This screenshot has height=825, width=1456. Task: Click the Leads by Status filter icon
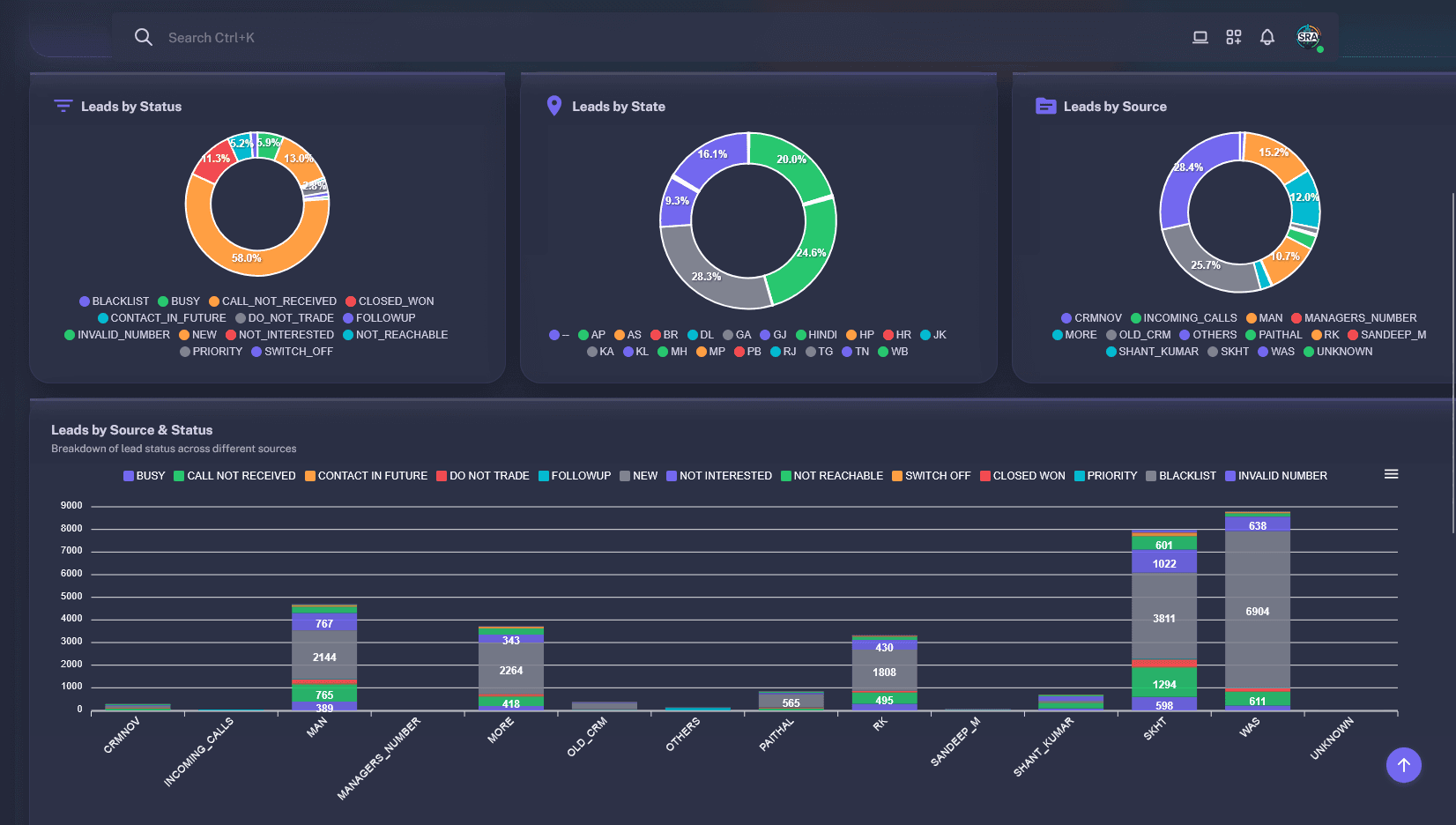tap(63, 106)
